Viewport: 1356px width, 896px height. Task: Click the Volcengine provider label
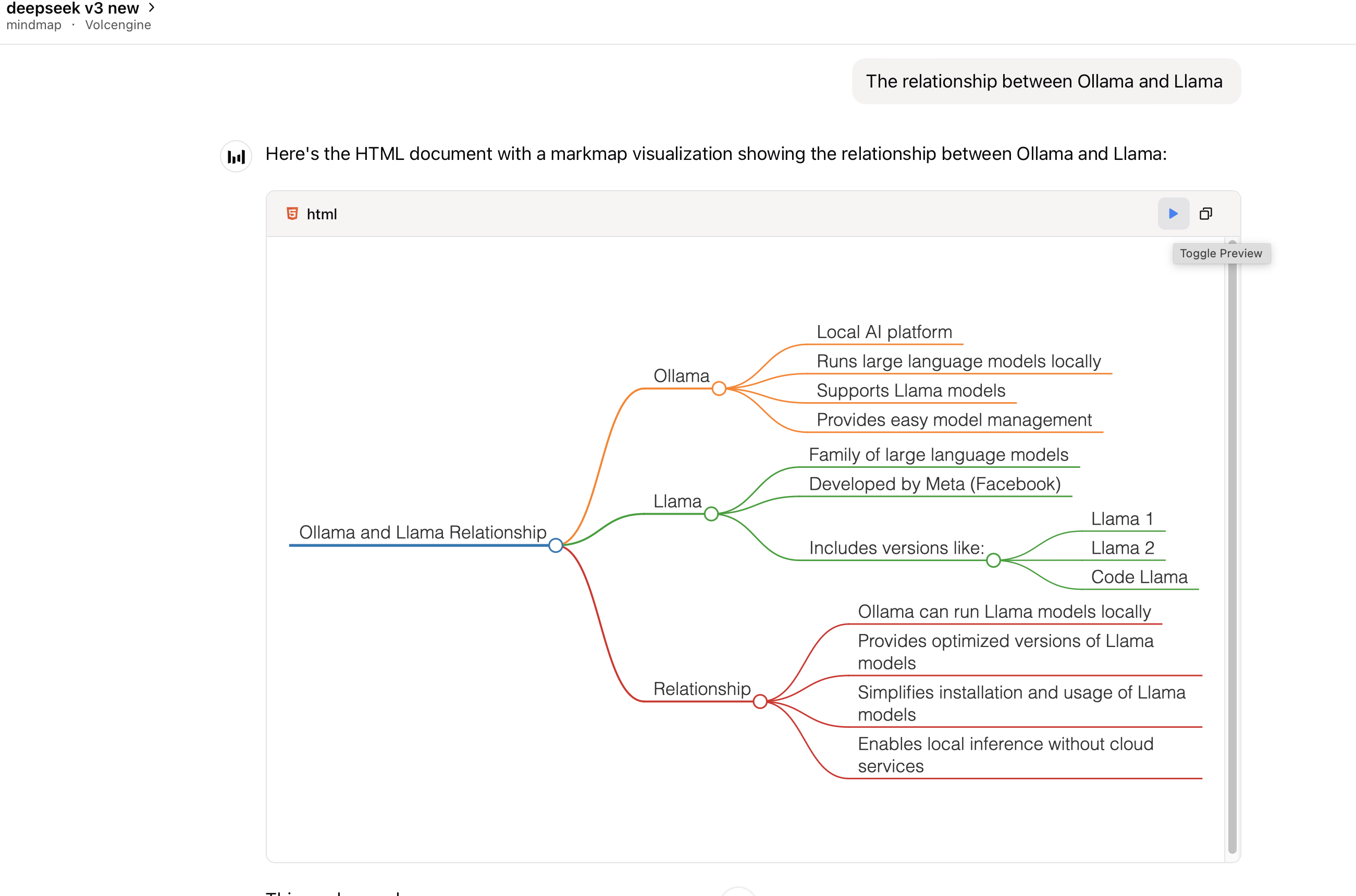pos(118,25)
